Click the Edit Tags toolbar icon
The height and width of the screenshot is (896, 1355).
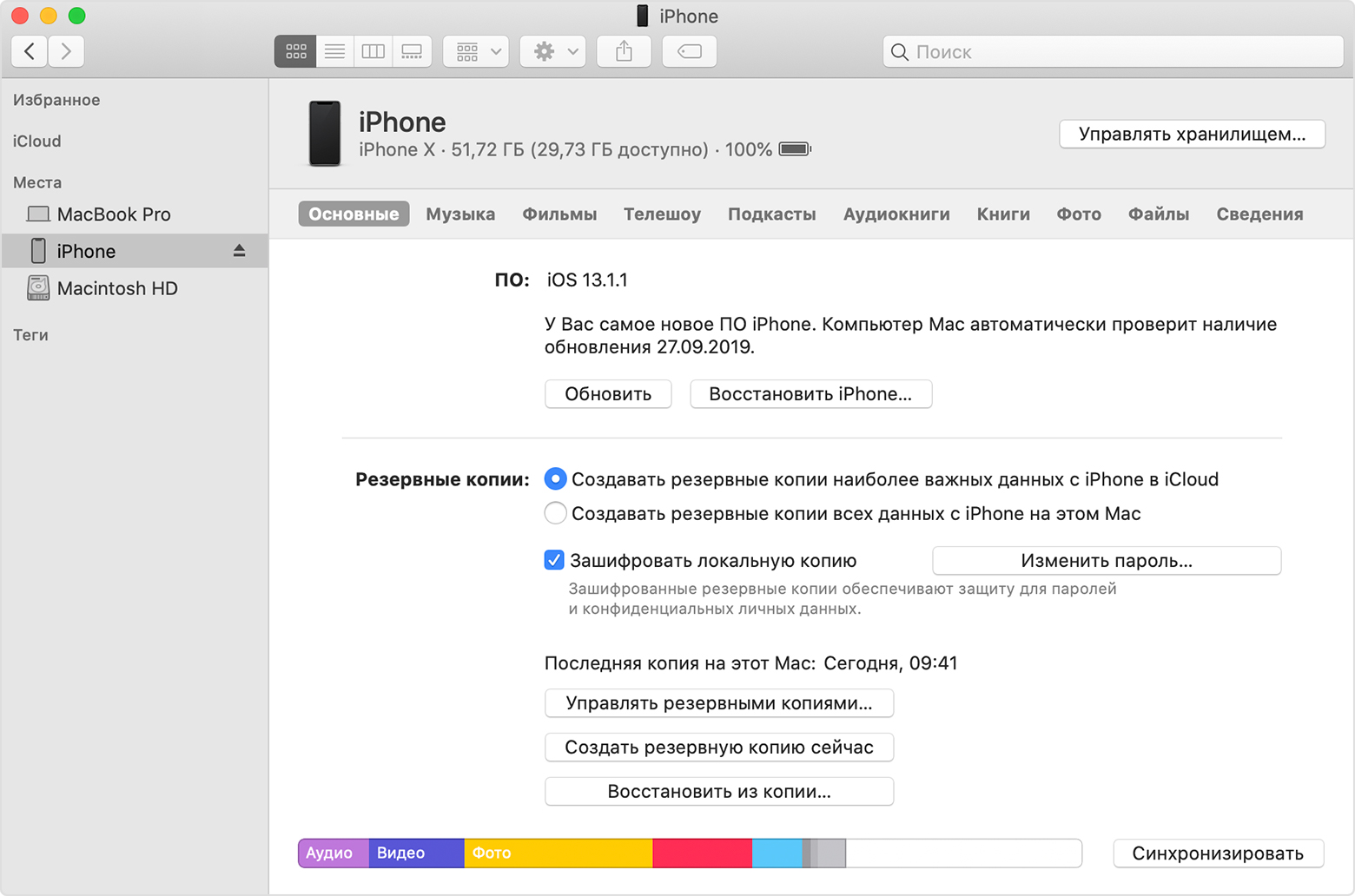click(x=690, y=52)
